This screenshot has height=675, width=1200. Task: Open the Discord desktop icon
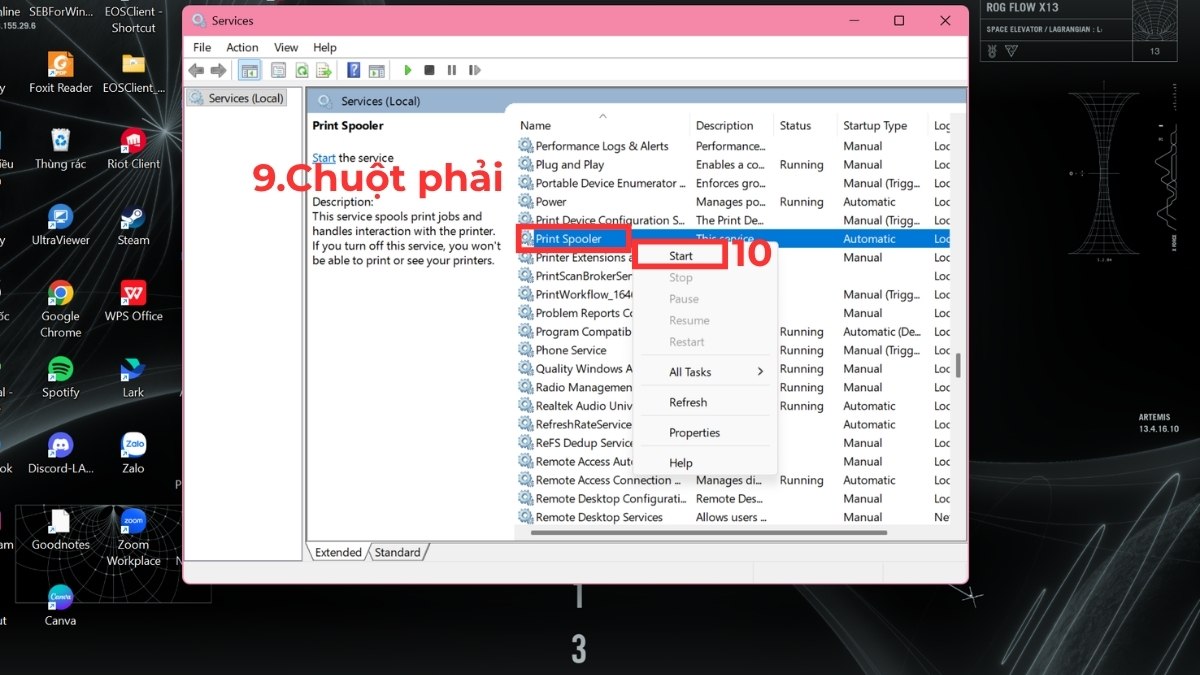[x=60, y=452]
